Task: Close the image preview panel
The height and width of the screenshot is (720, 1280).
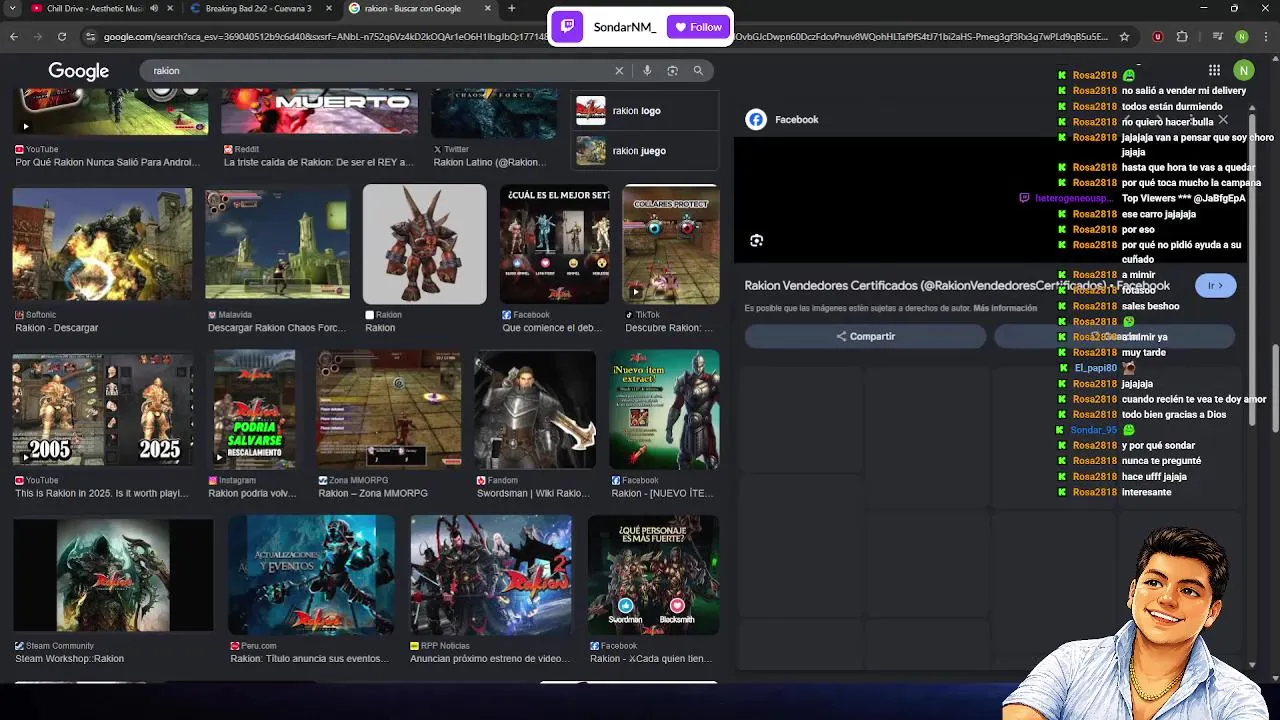Action: click(1223, 120)
